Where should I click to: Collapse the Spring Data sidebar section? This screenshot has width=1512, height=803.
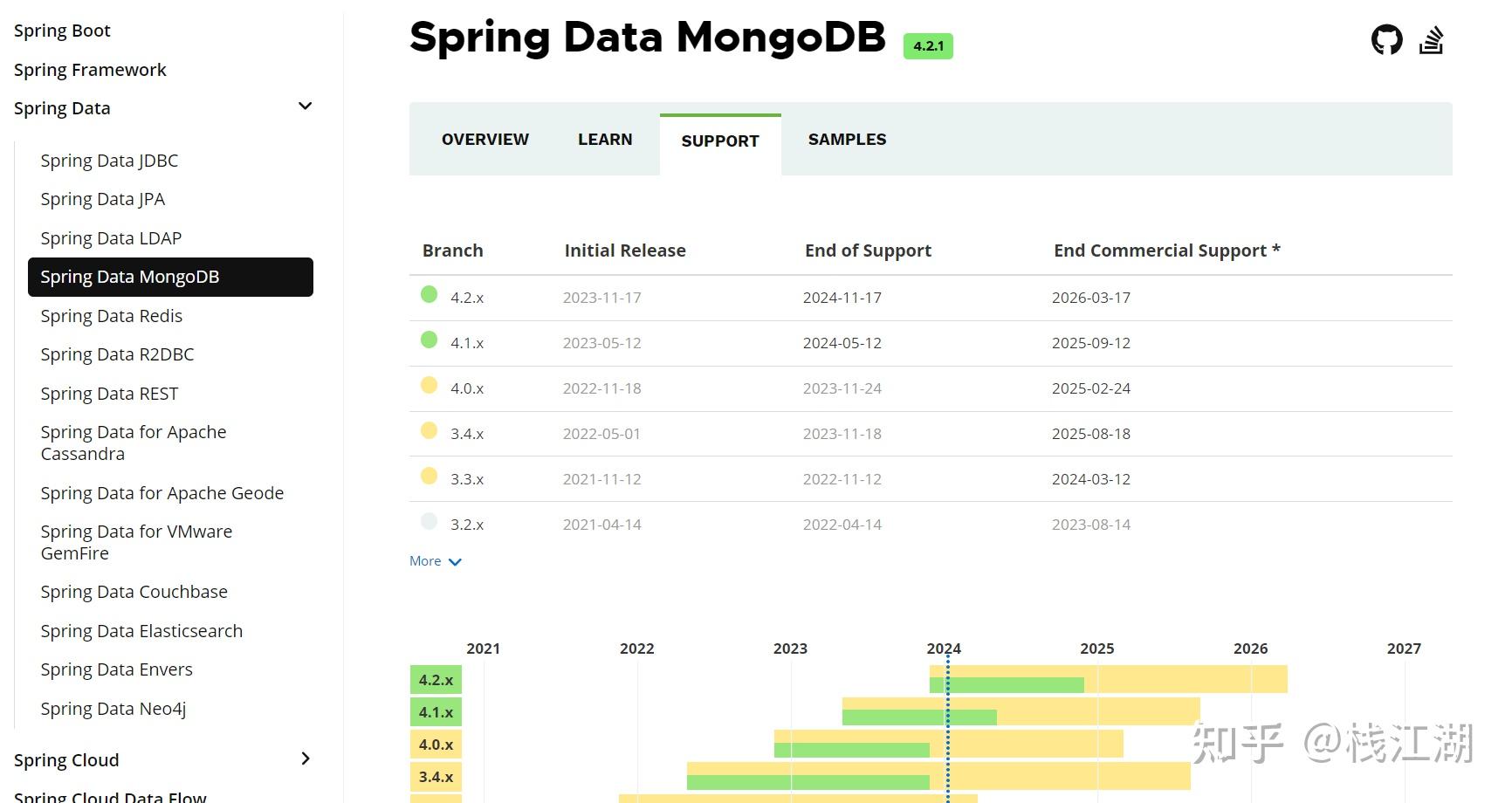[x=305, y=106]
